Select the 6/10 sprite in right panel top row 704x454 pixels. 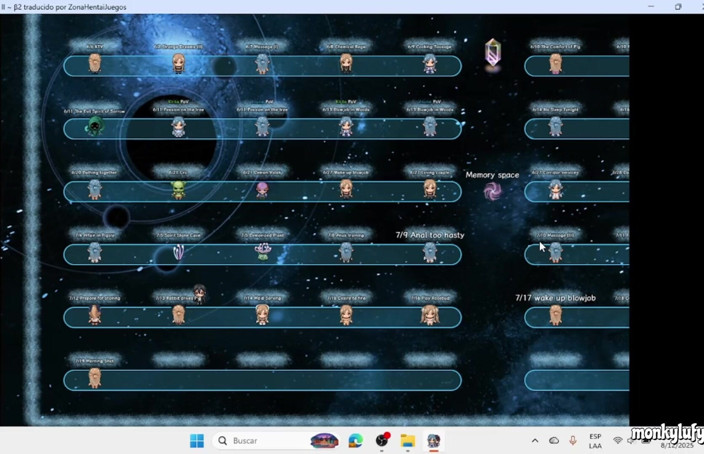click(555, 63)
